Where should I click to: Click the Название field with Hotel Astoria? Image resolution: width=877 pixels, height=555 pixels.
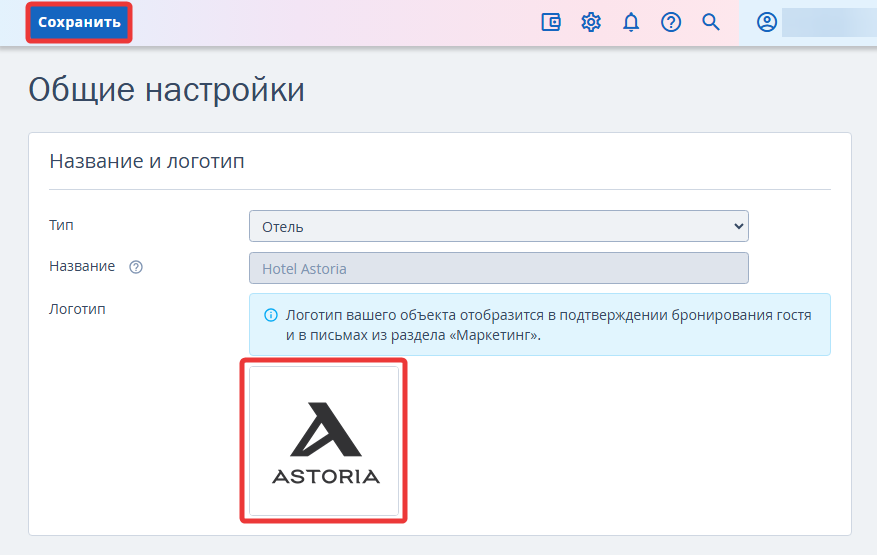click(499, 268)
